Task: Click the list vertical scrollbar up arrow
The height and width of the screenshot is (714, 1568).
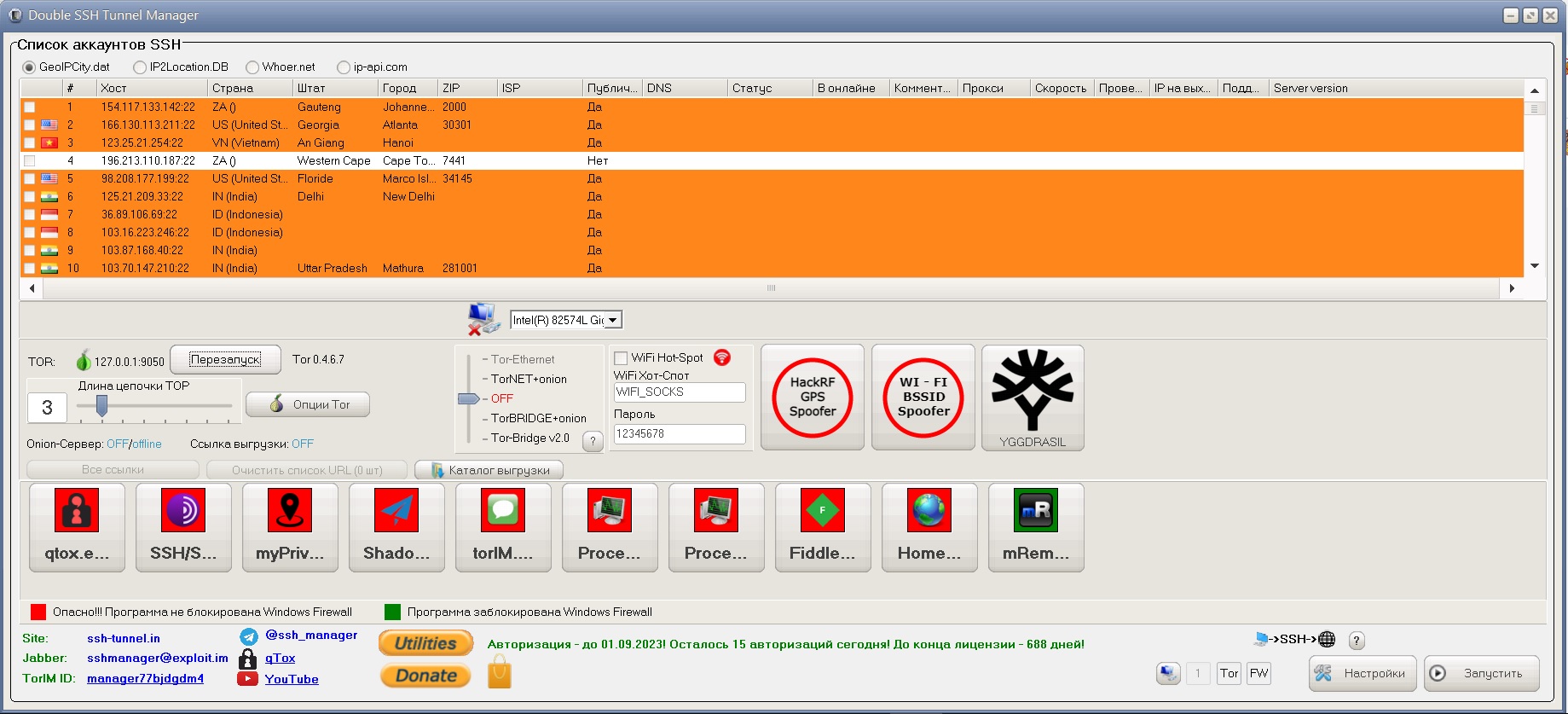Action: [1535, 90]
